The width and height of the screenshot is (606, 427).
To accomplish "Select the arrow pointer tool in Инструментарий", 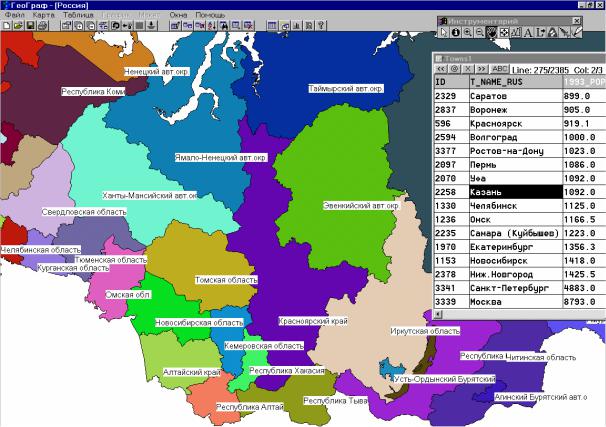I will [444, 32].
